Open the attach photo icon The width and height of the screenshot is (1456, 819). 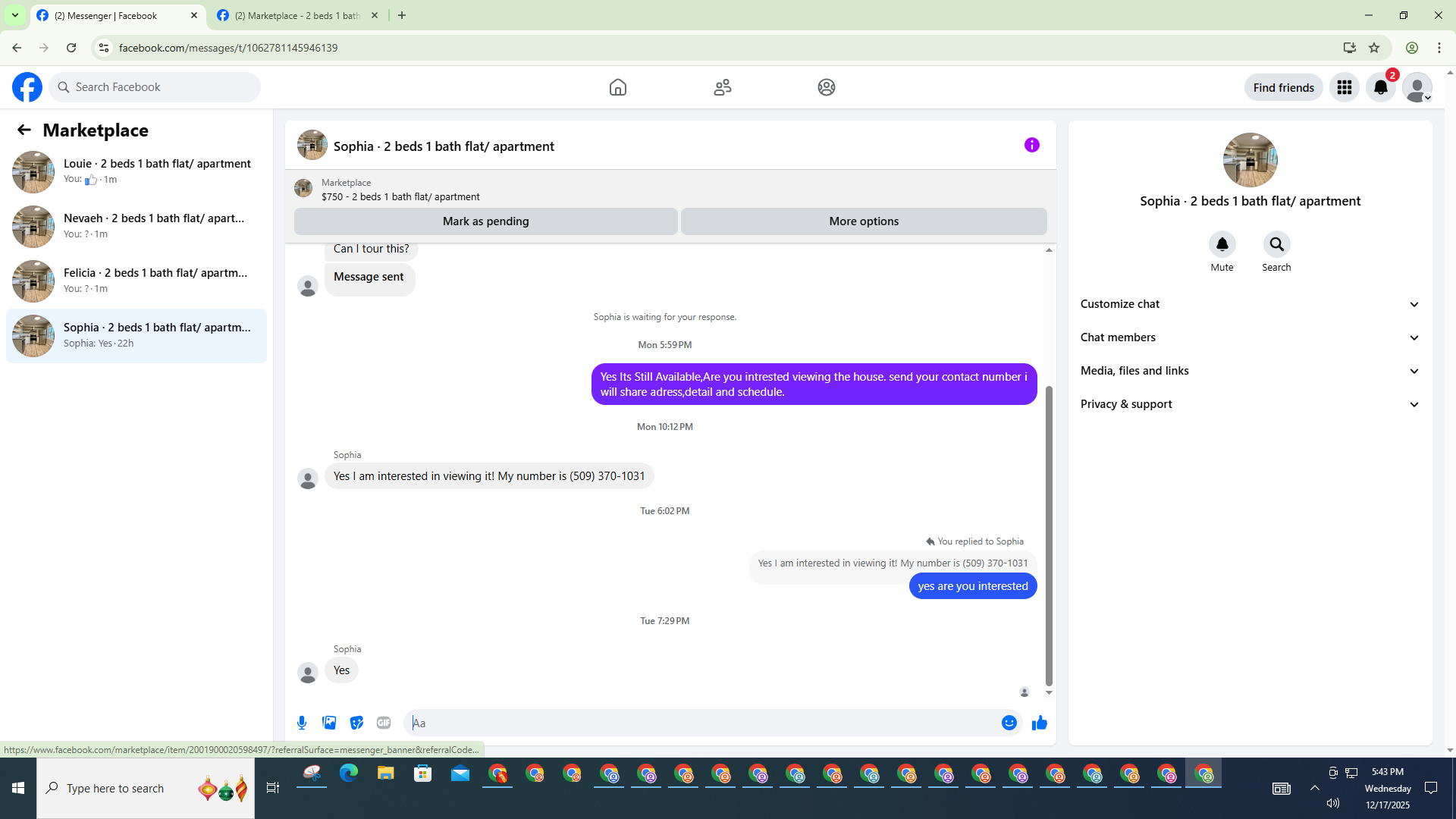point(329,723)
